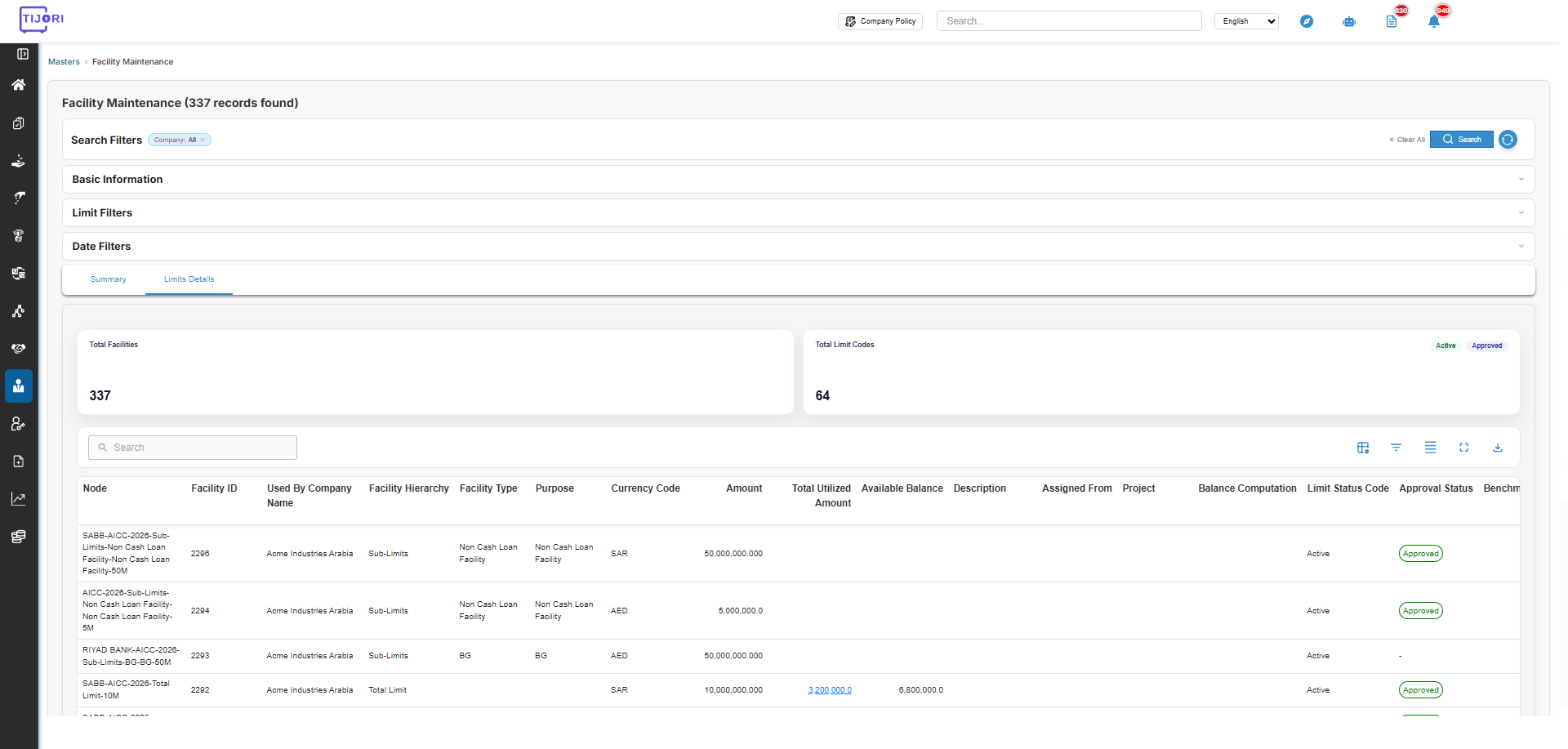This screenshot has height=749, width=1568.
Task: Open the document-plus sidebar icon
Action: (18, 461)
